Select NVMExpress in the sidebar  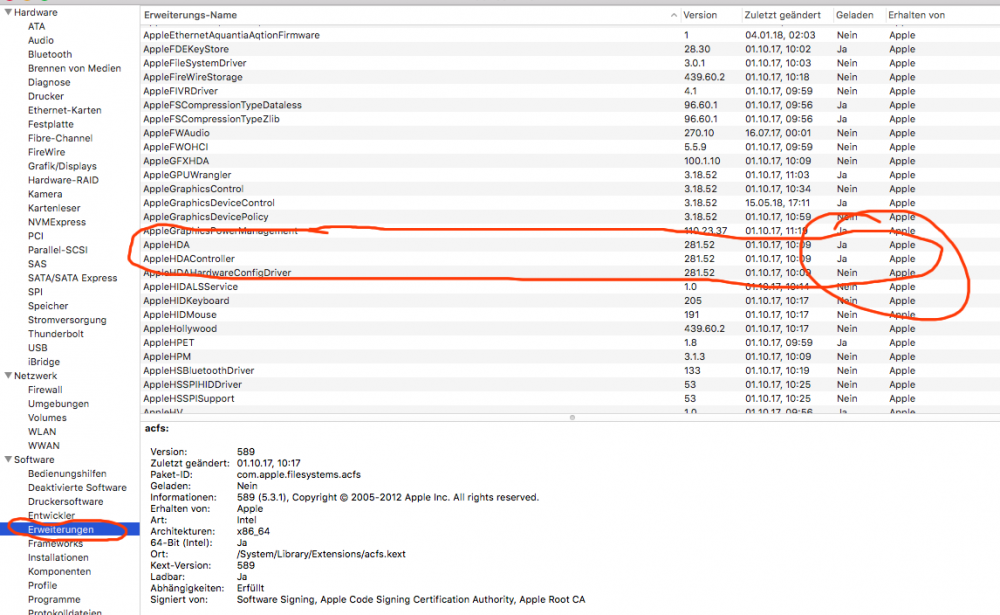click(x=56, y=223)
